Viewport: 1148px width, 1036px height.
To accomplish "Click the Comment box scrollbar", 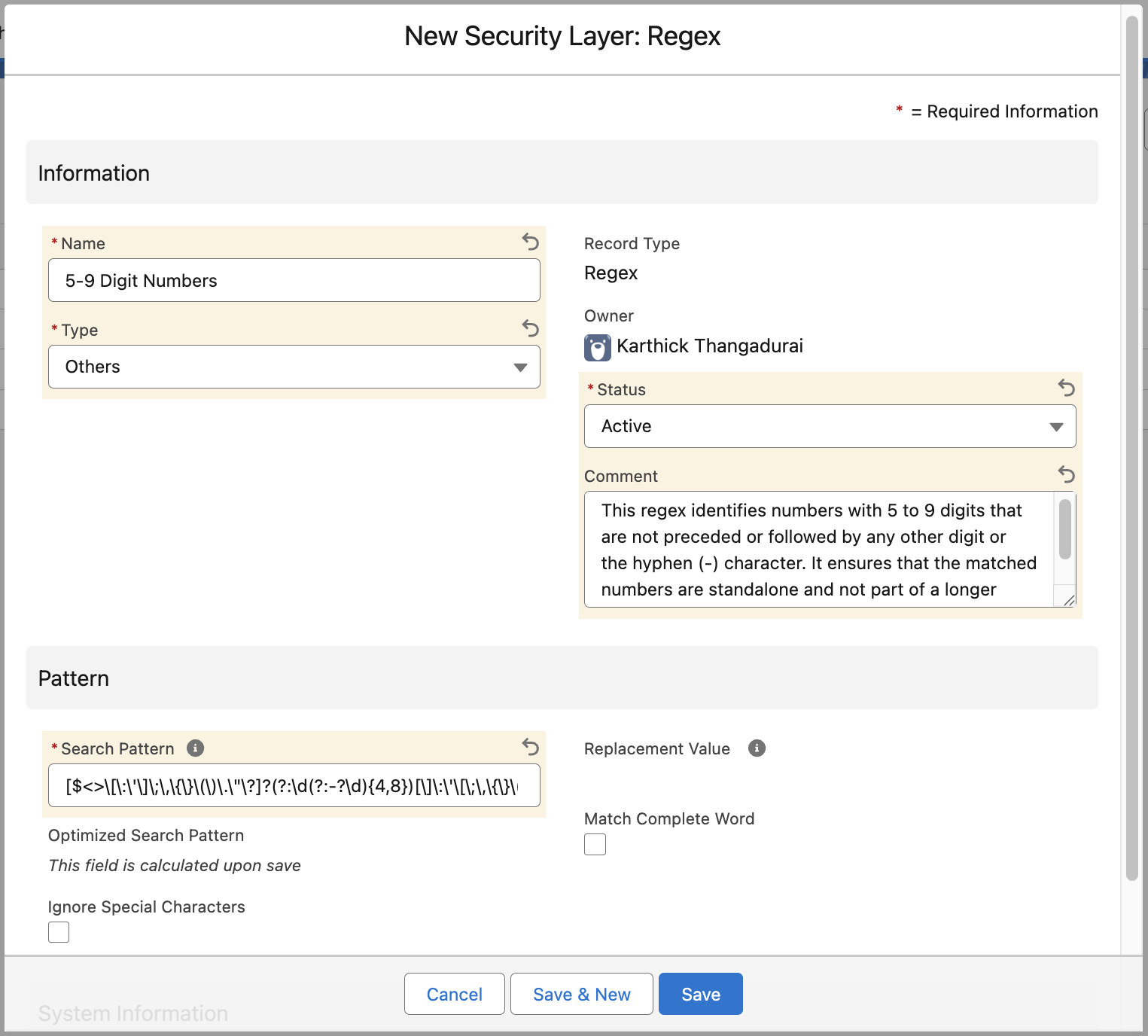I will point(1064,531).
